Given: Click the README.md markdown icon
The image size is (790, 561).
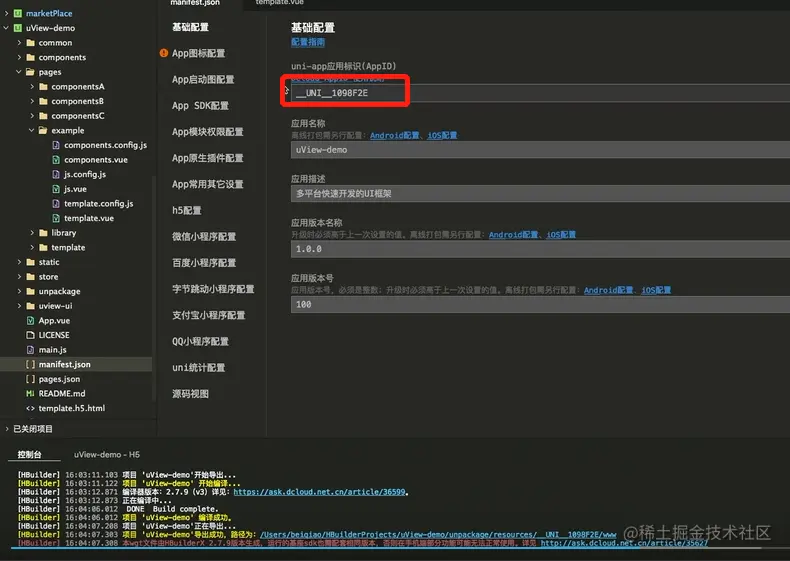Looking at the screenshot, I should (30, 393).
